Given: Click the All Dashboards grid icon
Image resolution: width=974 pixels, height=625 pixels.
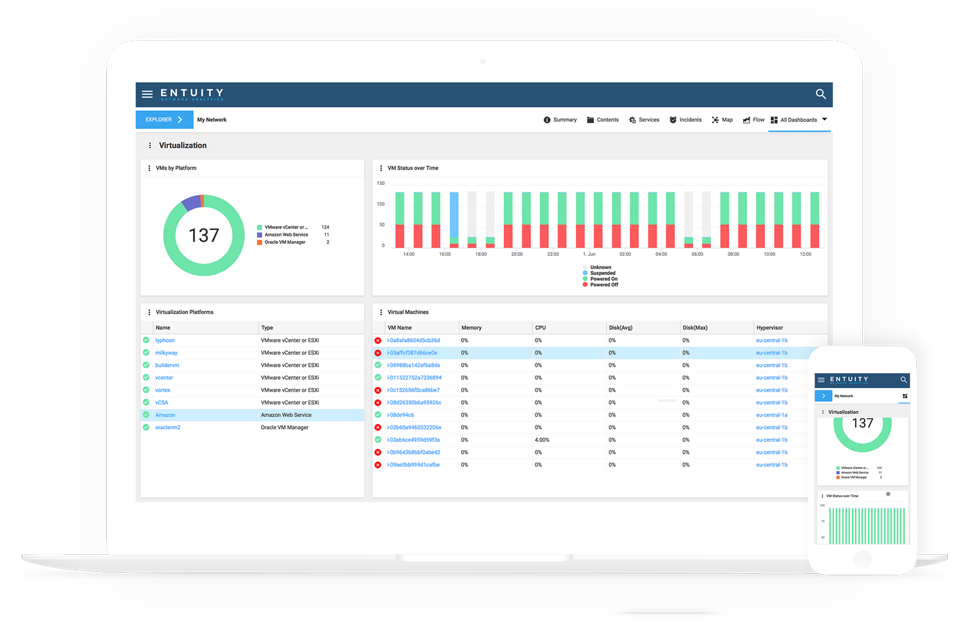Looking at the screenshot, I should pyautogui.click(x=774, y=120).
